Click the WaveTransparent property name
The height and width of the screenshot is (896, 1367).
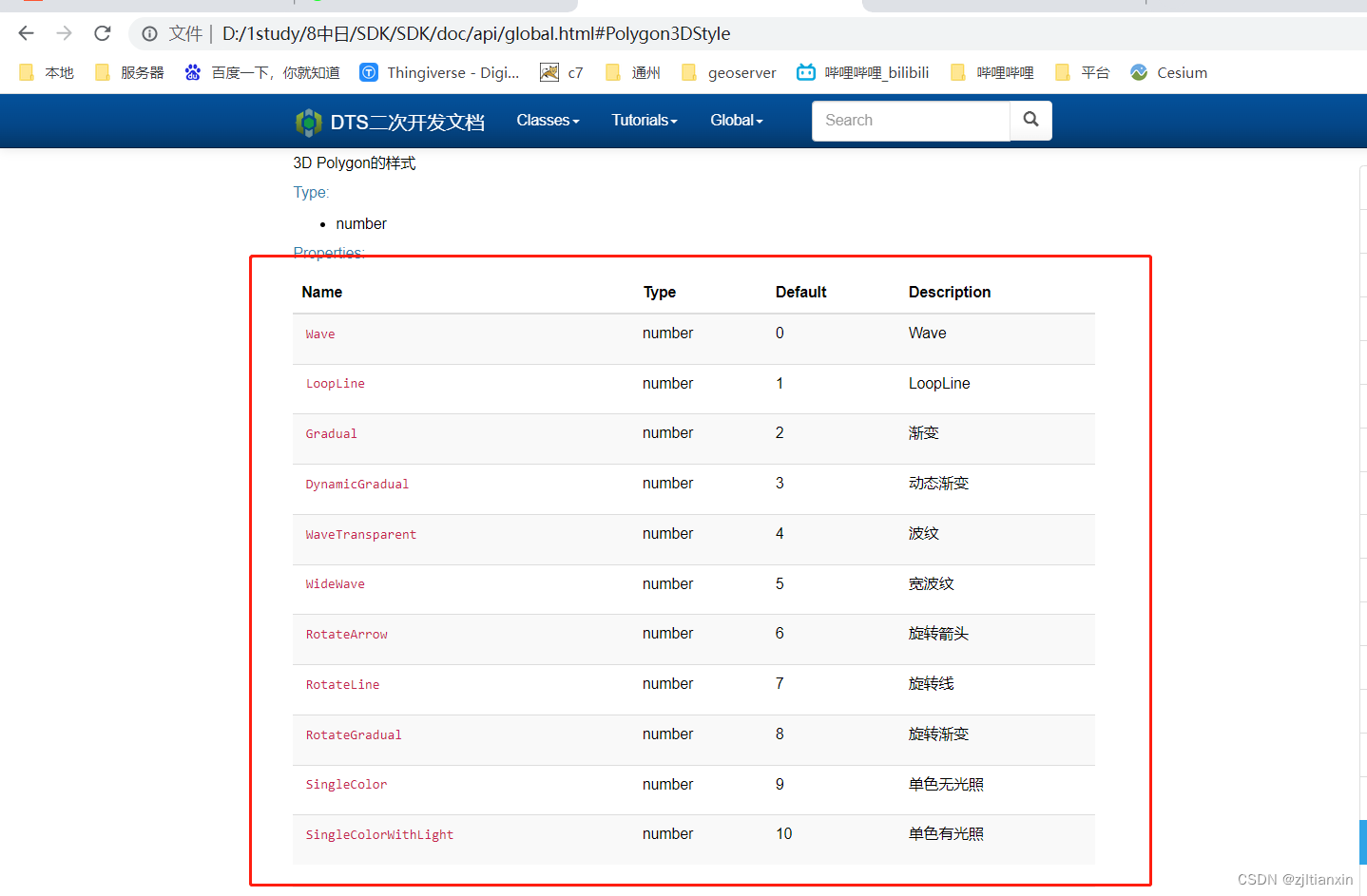coord(361,535)
